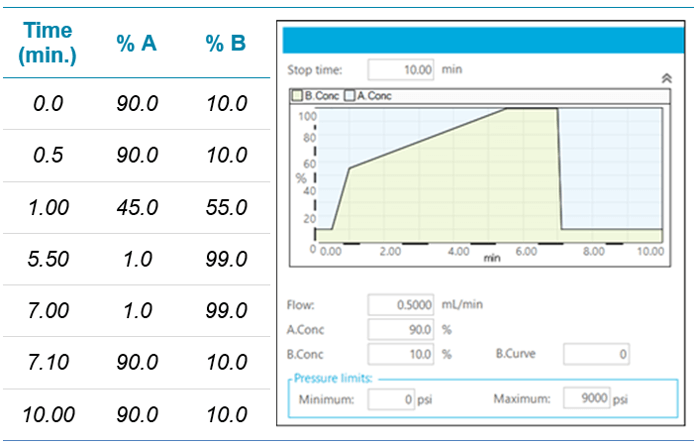
Task: Select the Flow rate input box
Action: pos(402,305)
